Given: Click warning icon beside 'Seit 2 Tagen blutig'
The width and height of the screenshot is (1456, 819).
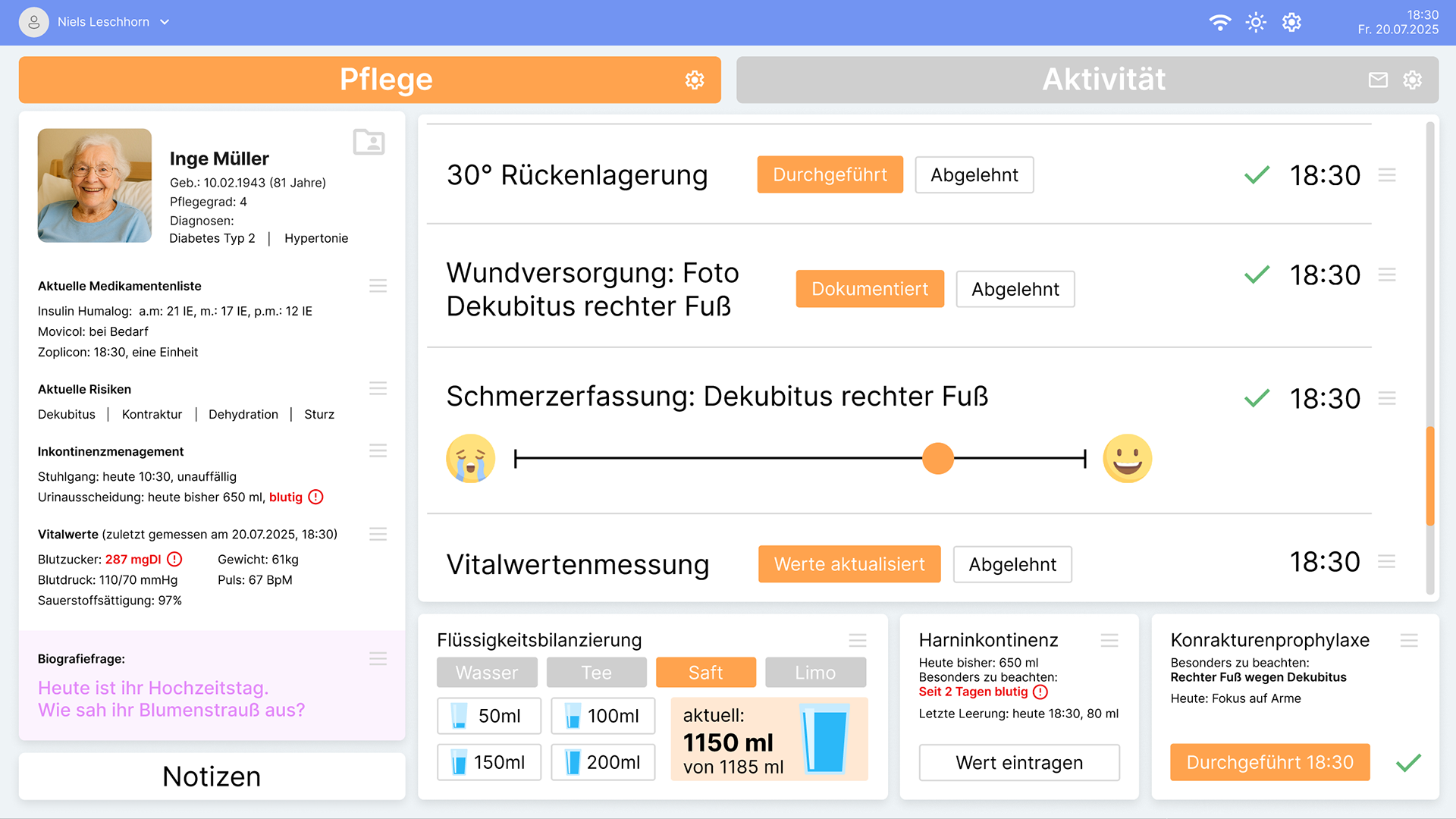Looking at the screenshot, I should pos(1040,692).
